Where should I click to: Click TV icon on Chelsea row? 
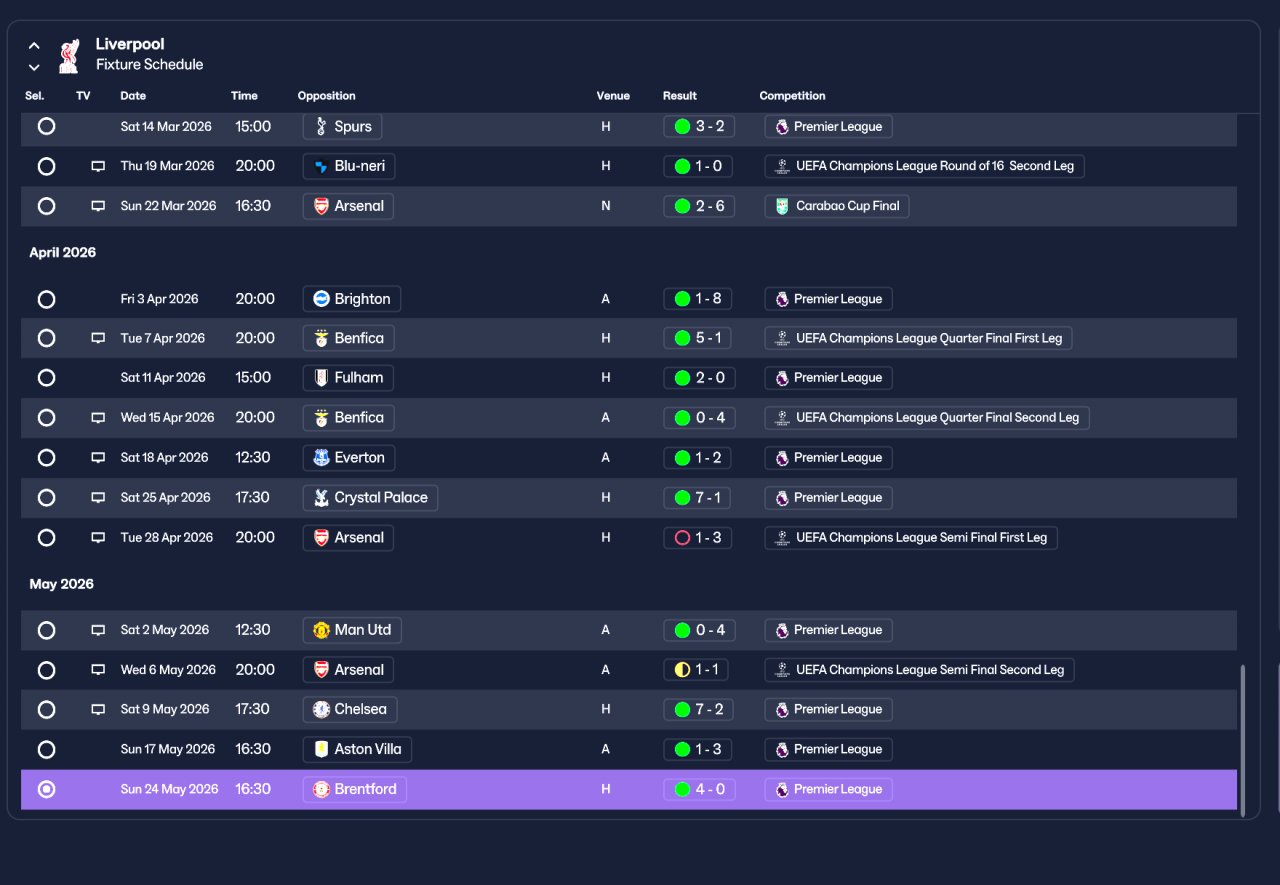tap(98, 709)
